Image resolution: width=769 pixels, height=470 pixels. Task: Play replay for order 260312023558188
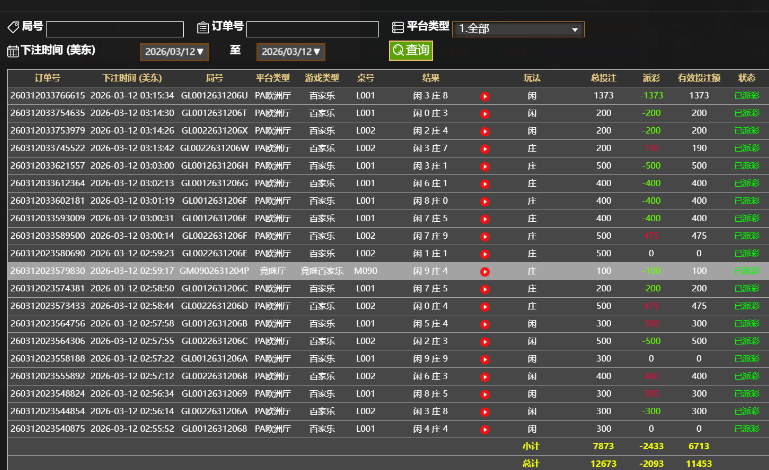coord(485,360)
